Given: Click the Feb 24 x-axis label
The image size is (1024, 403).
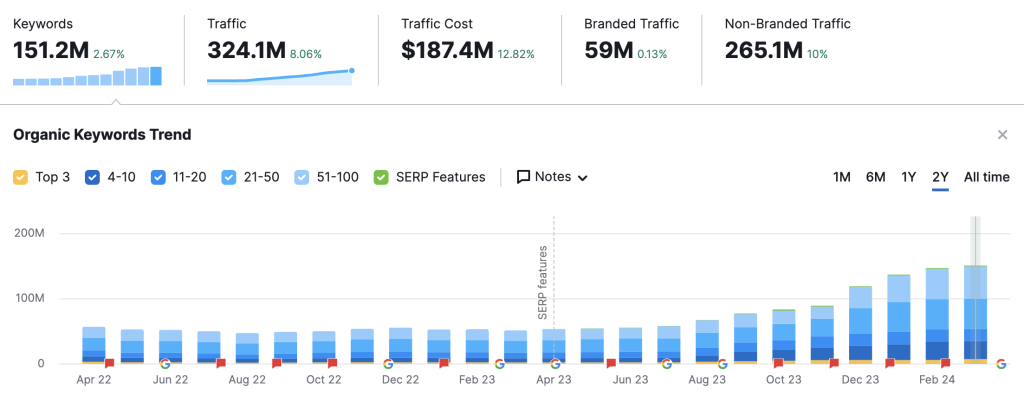Looking at the screenshot, I should pyautogui.click(x=937, y=379).
